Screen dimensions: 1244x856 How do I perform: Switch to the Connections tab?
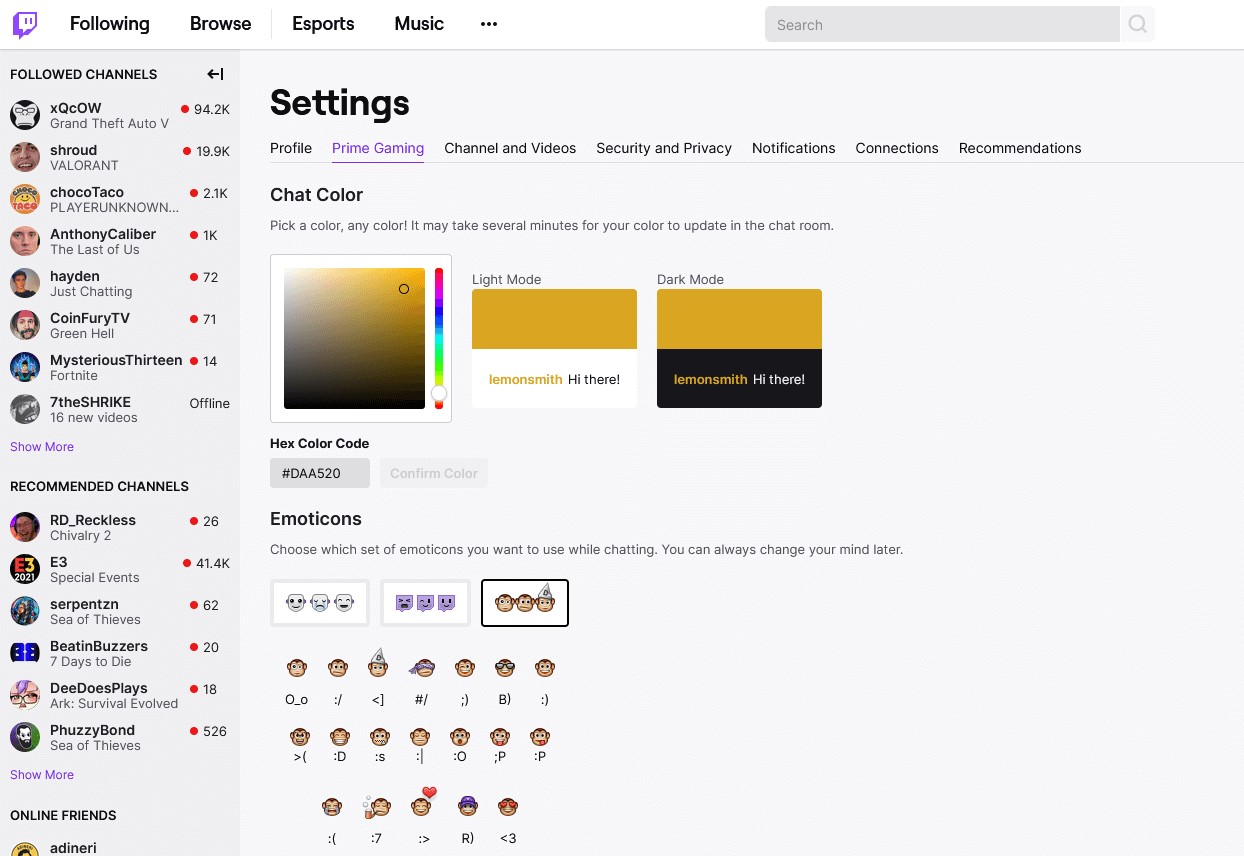(x=897, y=148)
